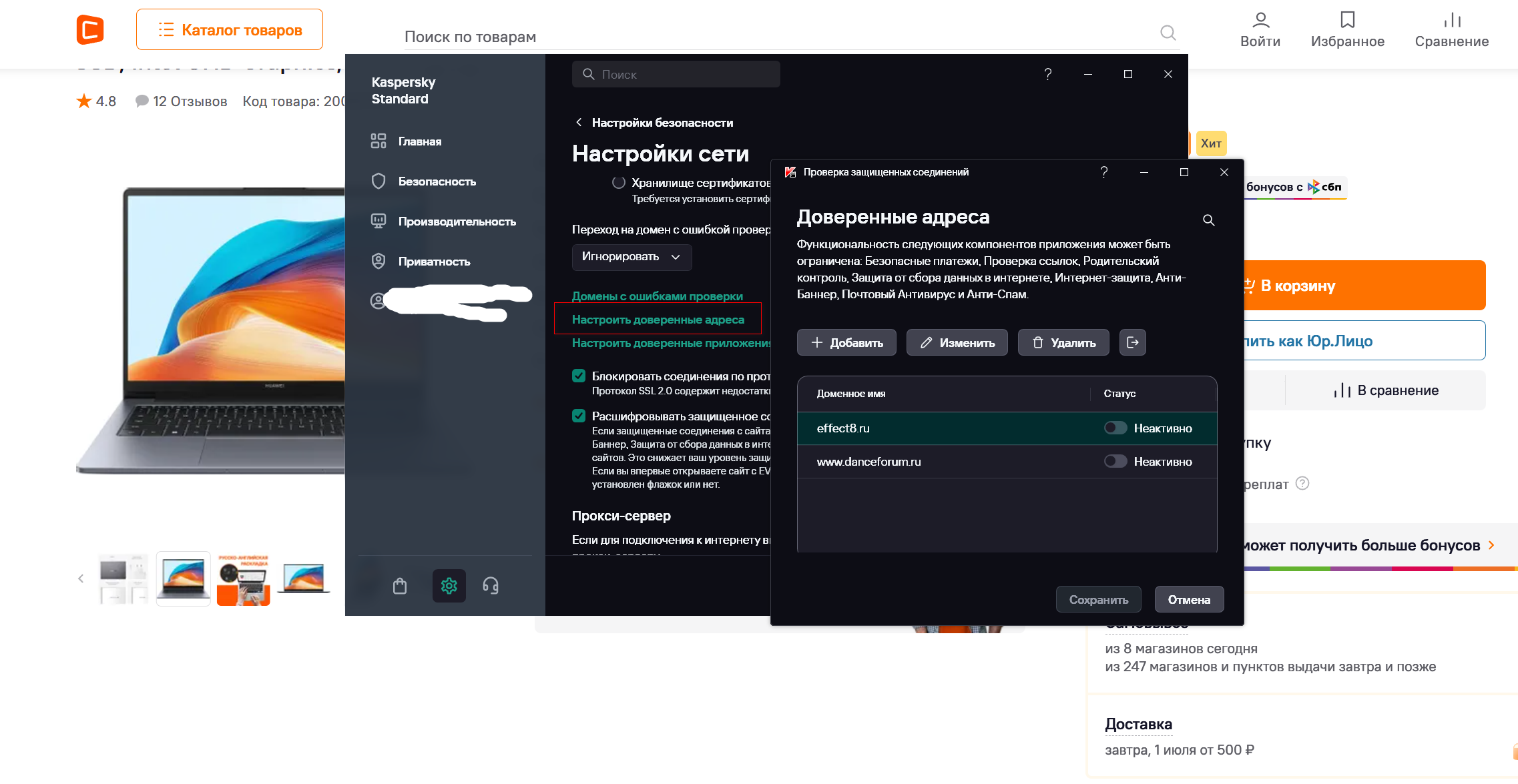Click the 12 Отзывов reviews link

[x=181, y=101]
